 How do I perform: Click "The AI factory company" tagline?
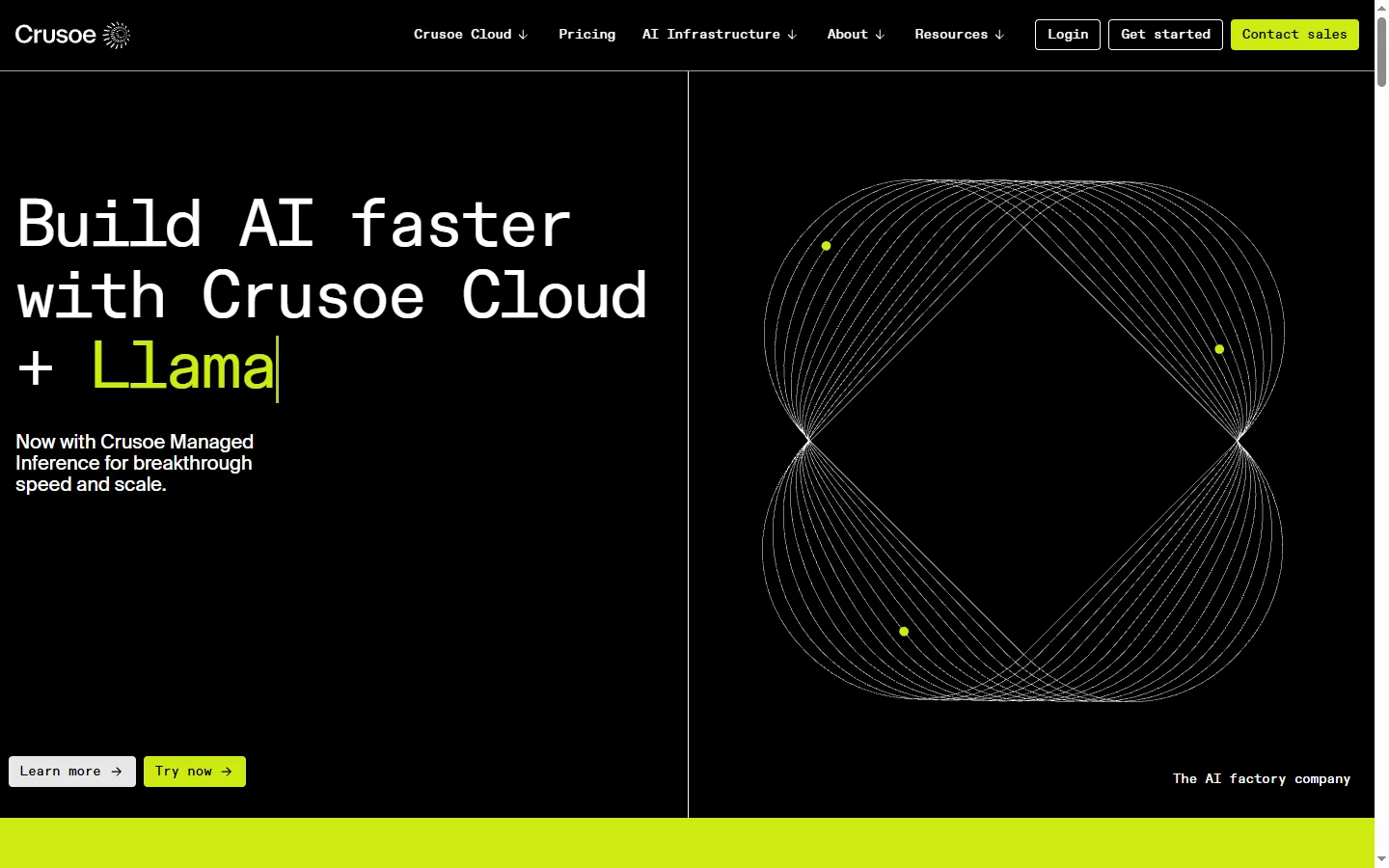click(x=1261, y=779)
